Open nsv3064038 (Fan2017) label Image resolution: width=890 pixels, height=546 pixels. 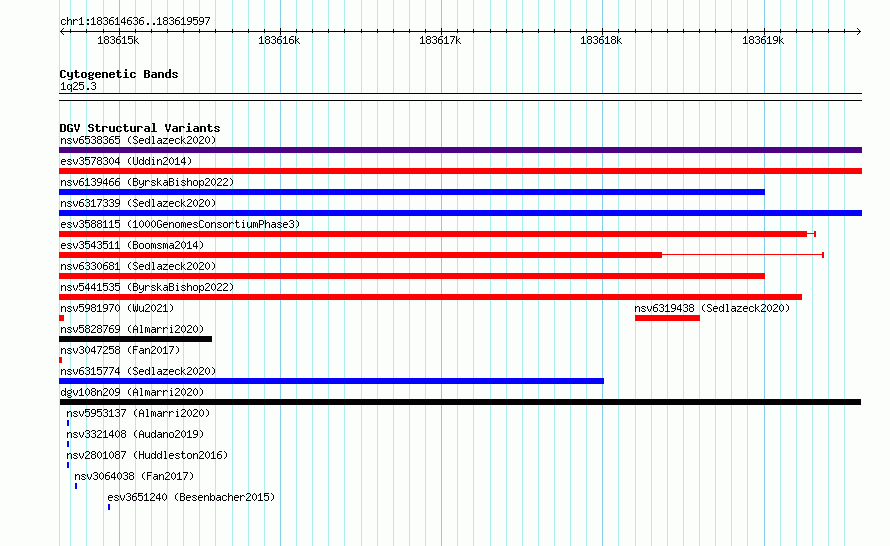point(134,476)
